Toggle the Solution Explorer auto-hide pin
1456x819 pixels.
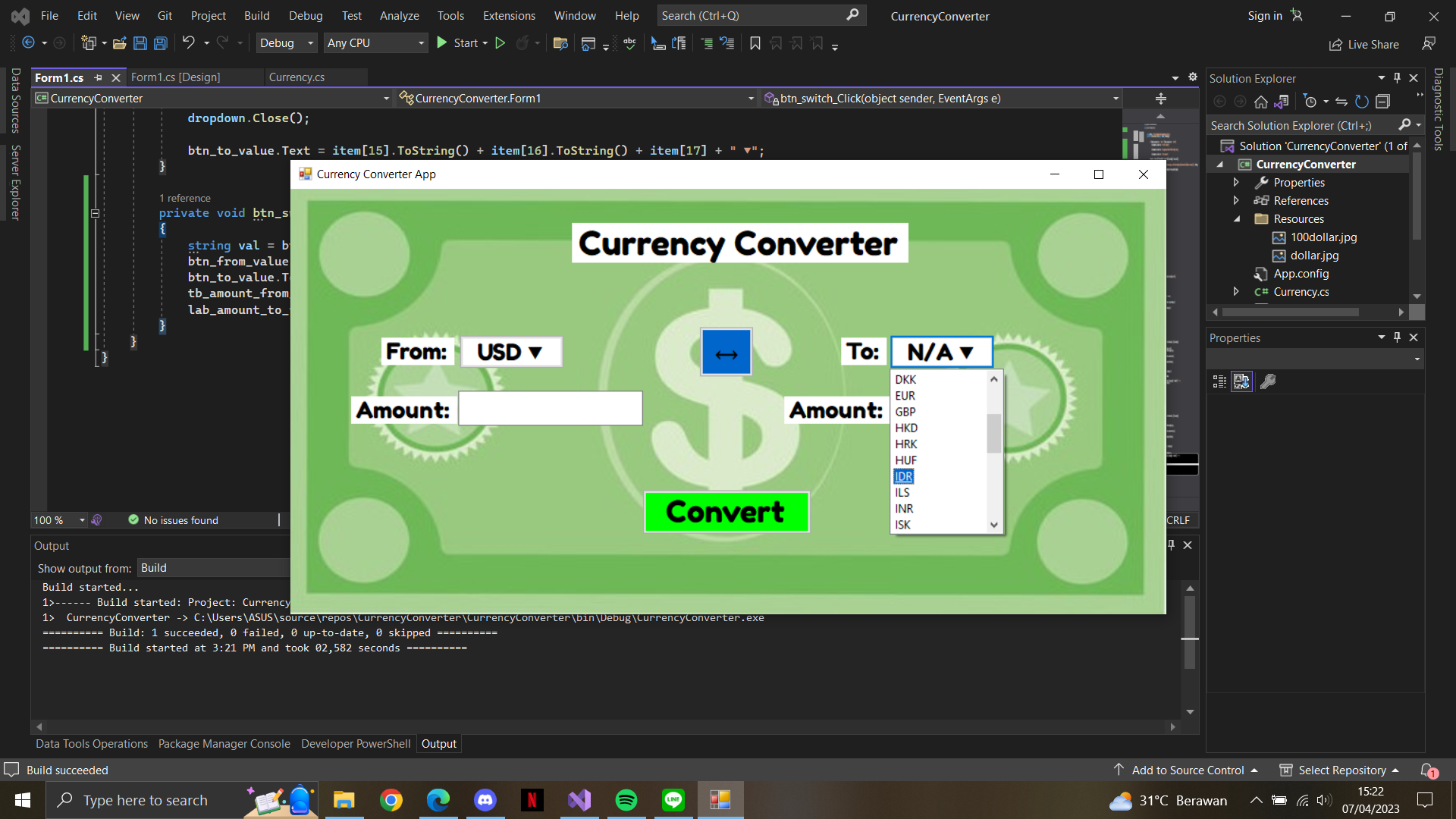click(x=1397, y=78)
